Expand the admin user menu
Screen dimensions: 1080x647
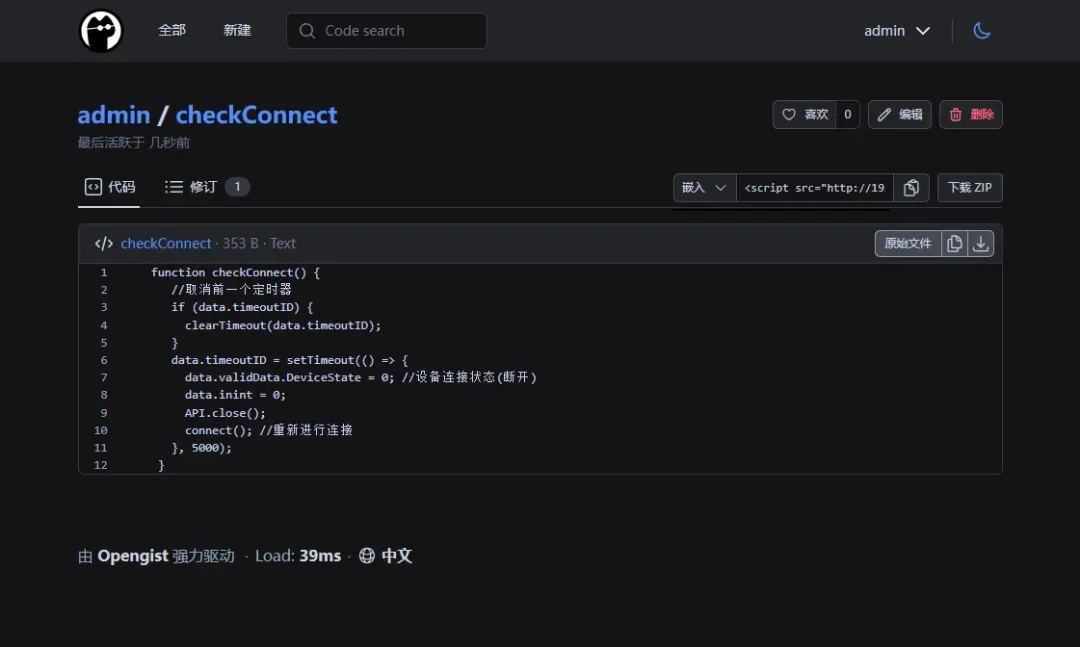[x=897, y=31]
